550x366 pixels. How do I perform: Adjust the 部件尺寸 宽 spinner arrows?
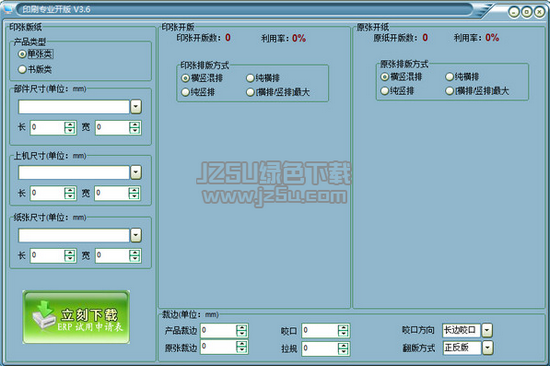point(135,128)
